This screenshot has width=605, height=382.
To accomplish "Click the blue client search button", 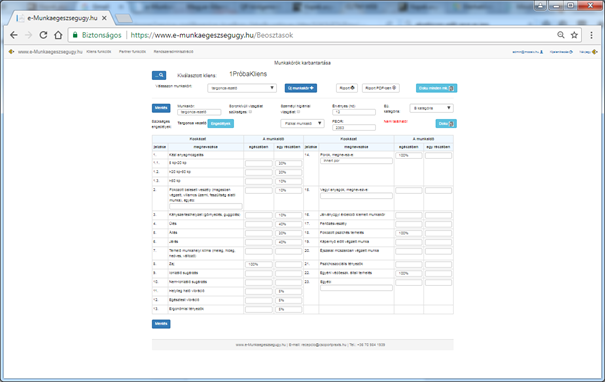I will click(x=159, y=75).
